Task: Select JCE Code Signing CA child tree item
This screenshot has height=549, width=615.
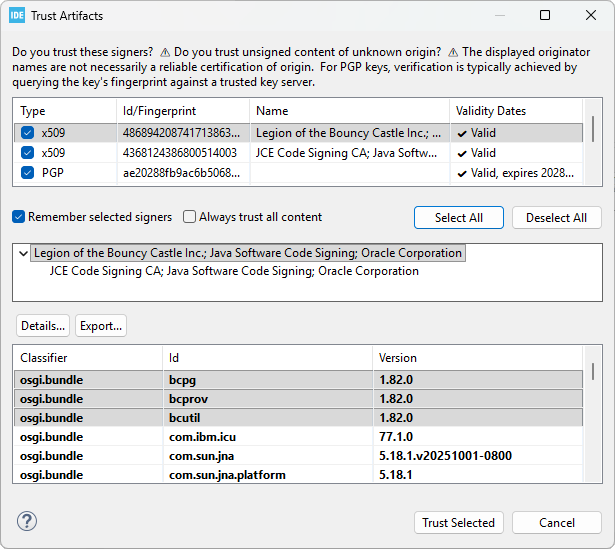Action: pyautogui.click(x=233, y=271)
